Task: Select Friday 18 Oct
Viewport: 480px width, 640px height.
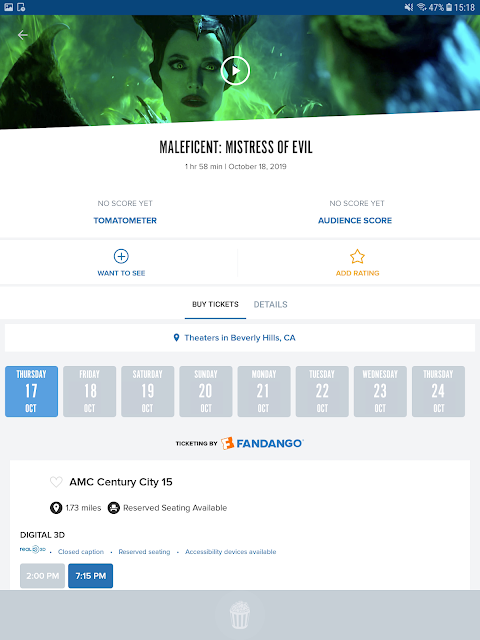Action: point(89,391)
